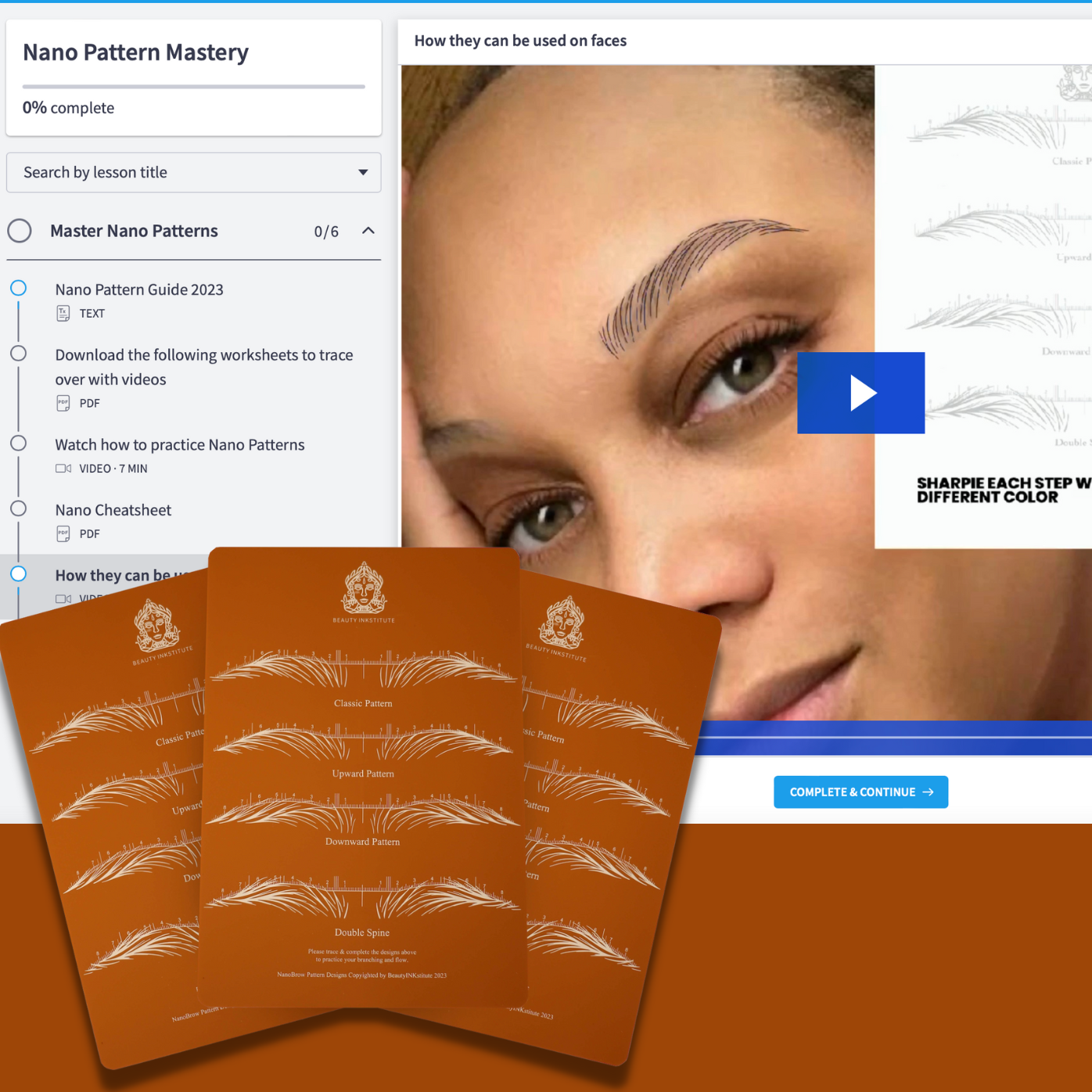The width and height of the screenshot is (1092, 1092).
Task: Click the Complete & Continue button
Action: tap(860, 792)
